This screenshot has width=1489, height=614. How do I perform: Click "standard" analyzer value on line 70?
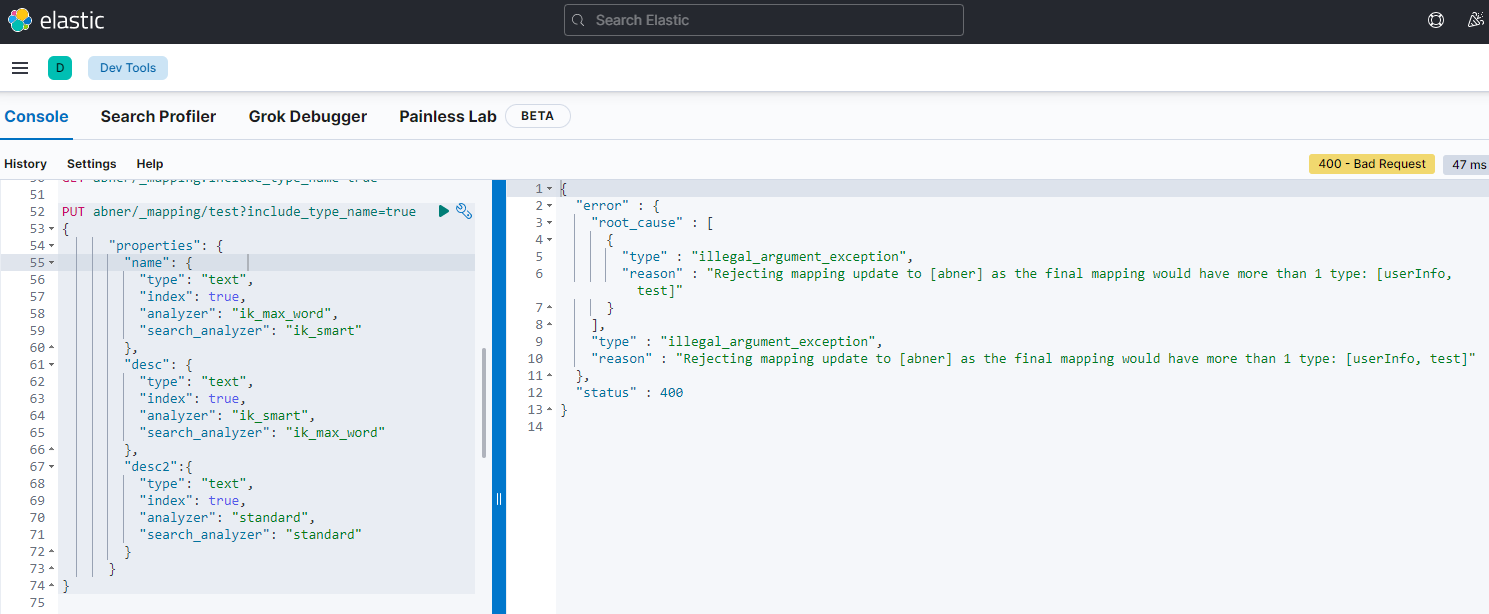click(270, 518)
